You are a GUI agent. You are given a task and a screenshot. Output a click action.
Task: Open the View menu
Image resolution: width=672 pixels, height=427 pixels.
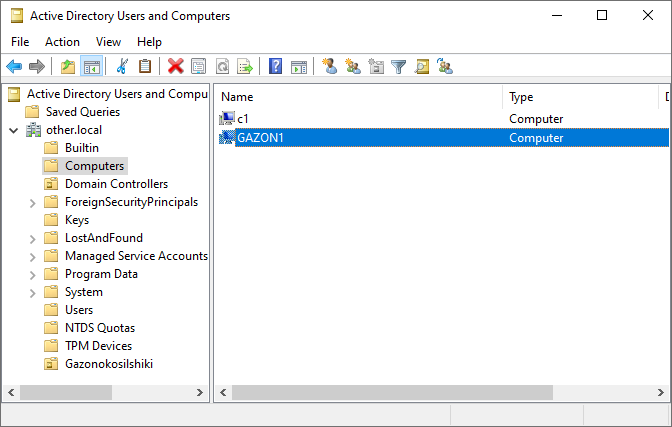[x=108, y=42]
